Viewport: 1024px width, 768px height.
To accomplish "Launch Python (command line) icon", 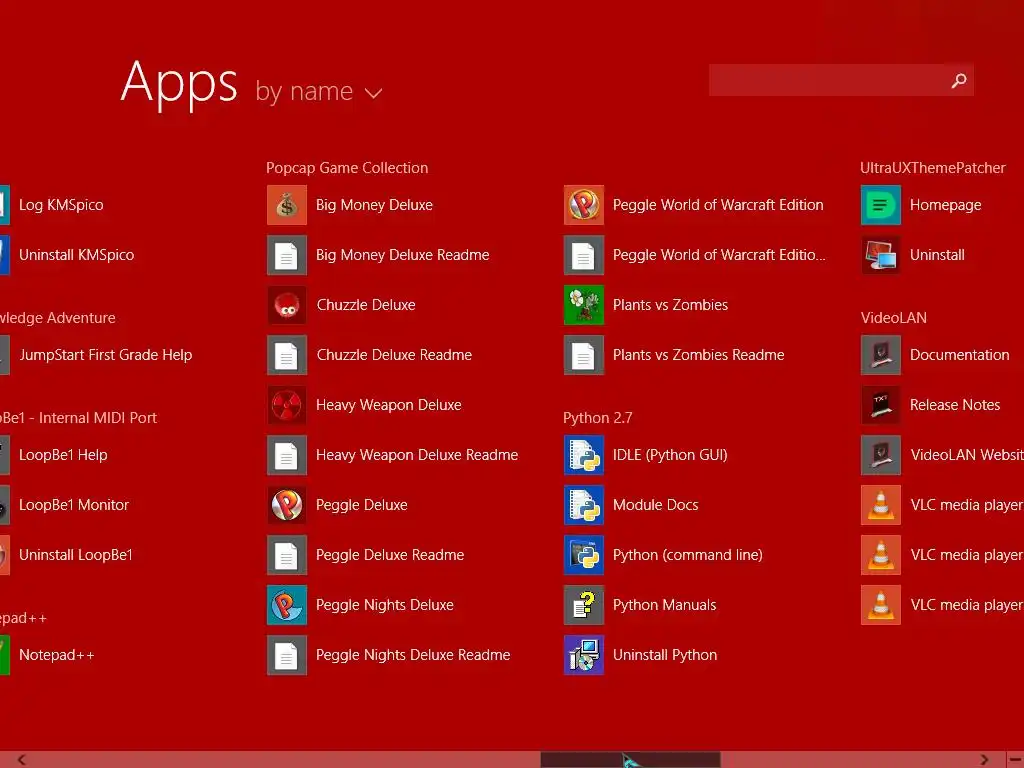I will pyautogui.click(x=584, y=555).
